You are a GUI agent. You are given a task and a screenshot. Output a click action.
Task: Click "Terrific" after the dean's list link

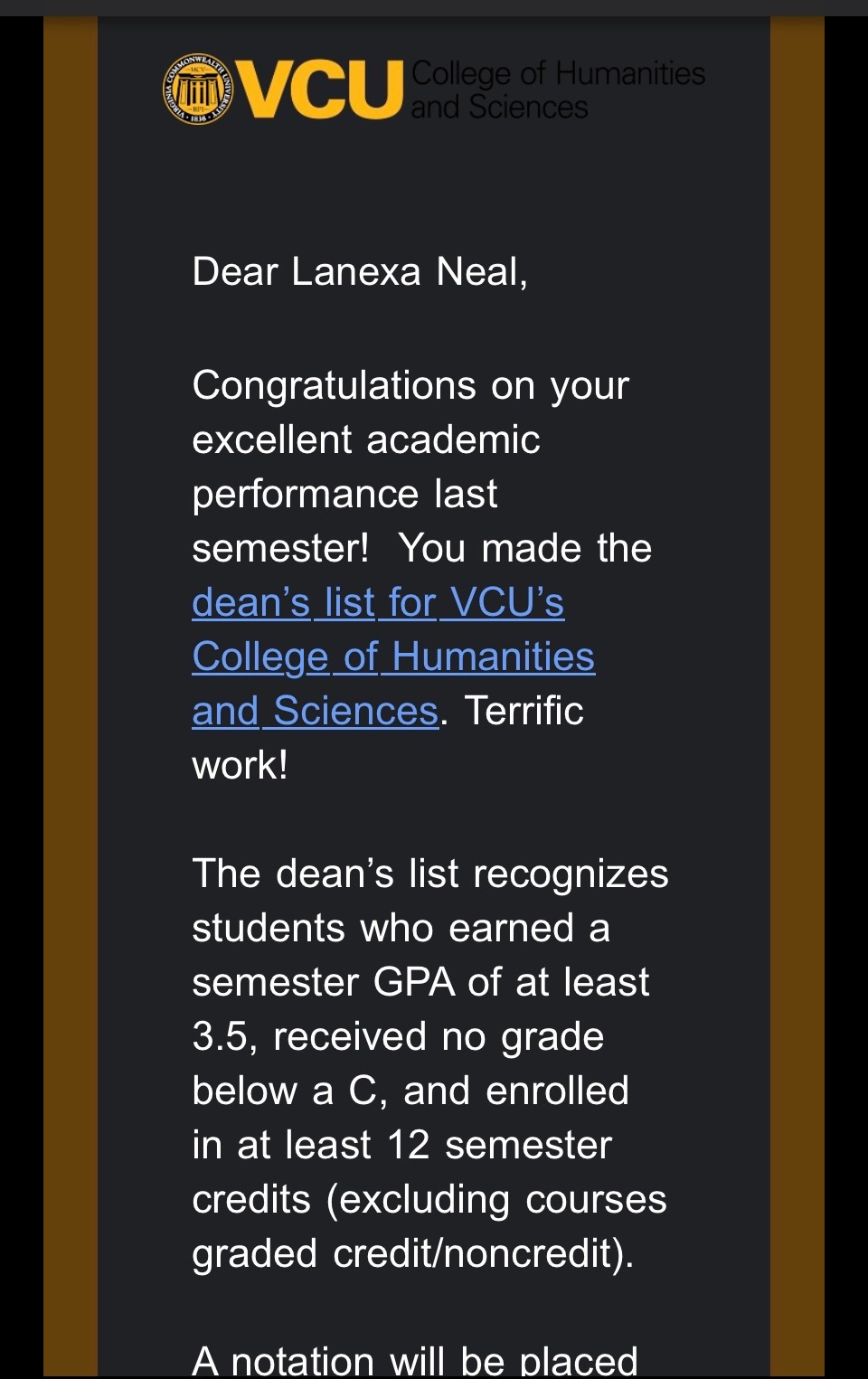[x=524, y=711]
